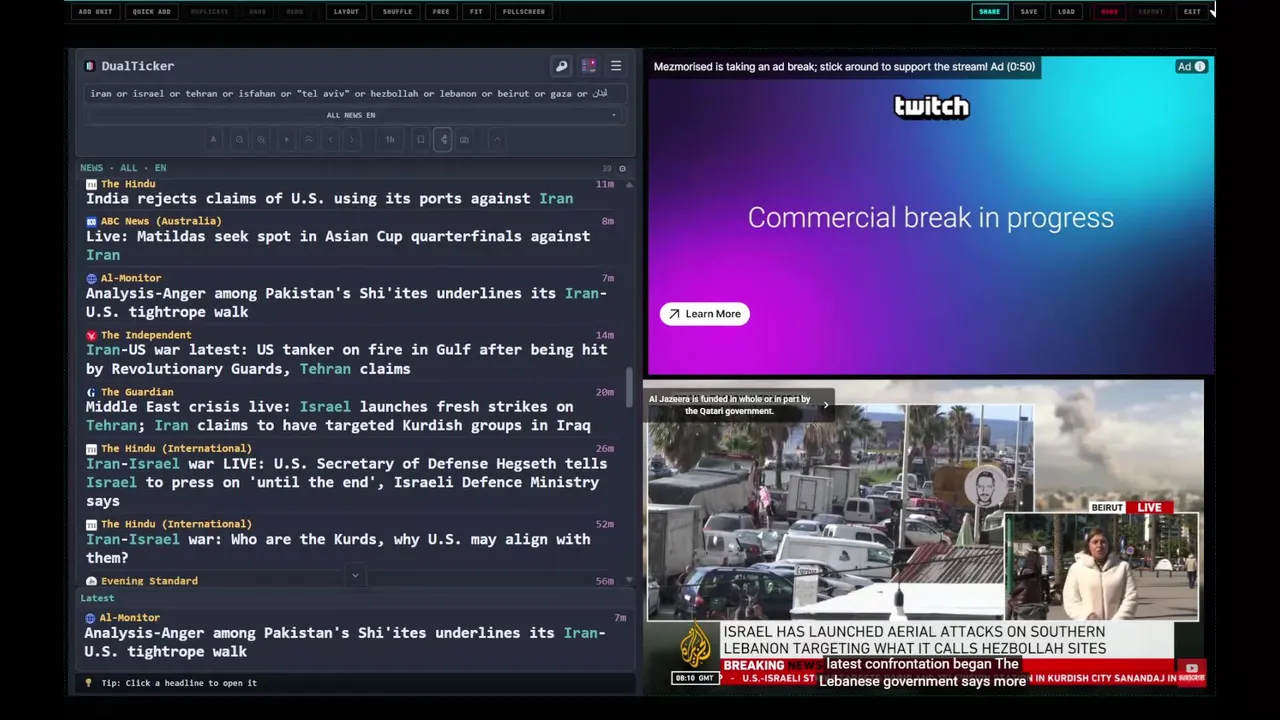Click 'ABC News (Australia)' source label
Viewport: 1280px width, 720px height.
pos(160,221)
